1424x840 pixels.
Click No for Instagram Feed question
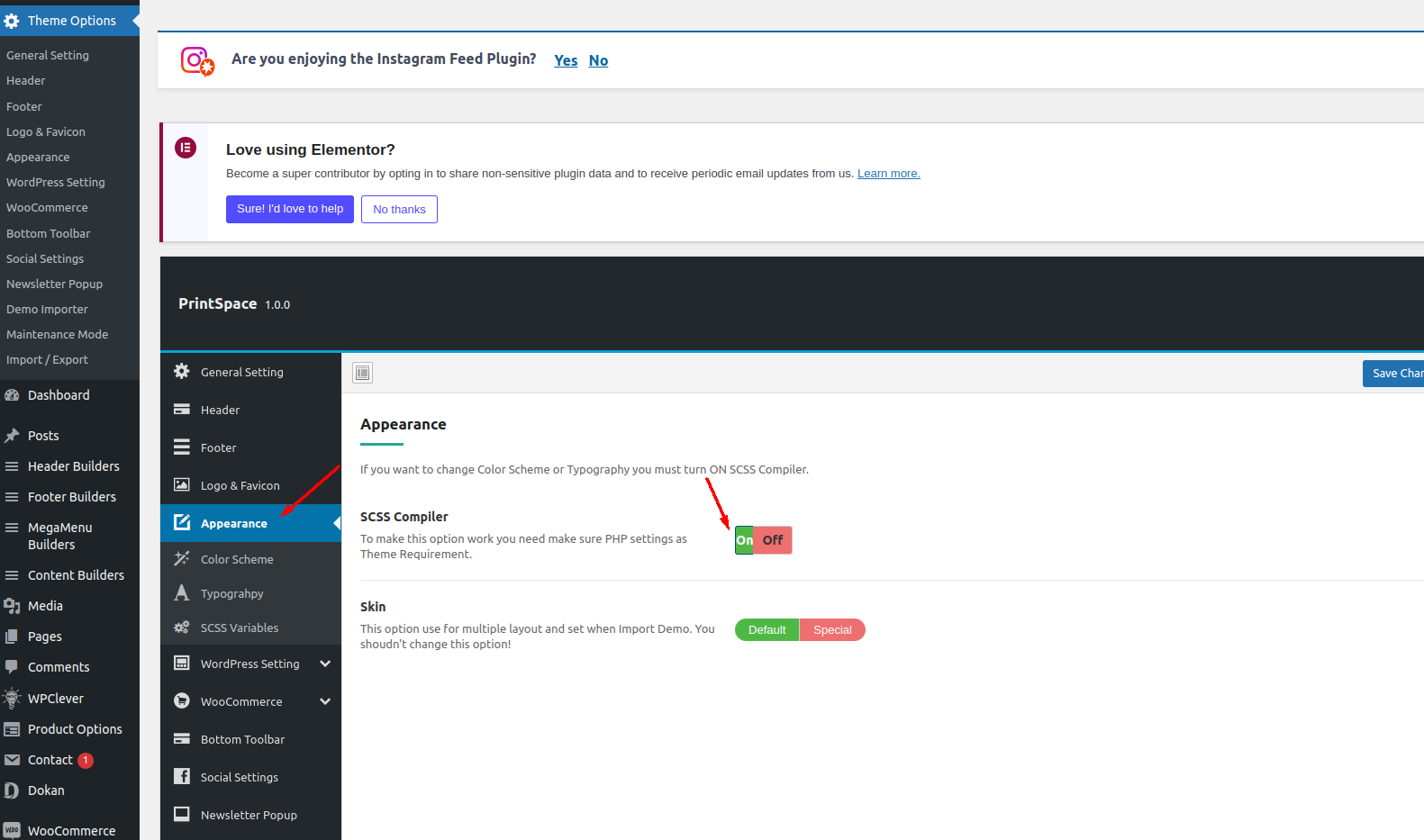point(598,60)
